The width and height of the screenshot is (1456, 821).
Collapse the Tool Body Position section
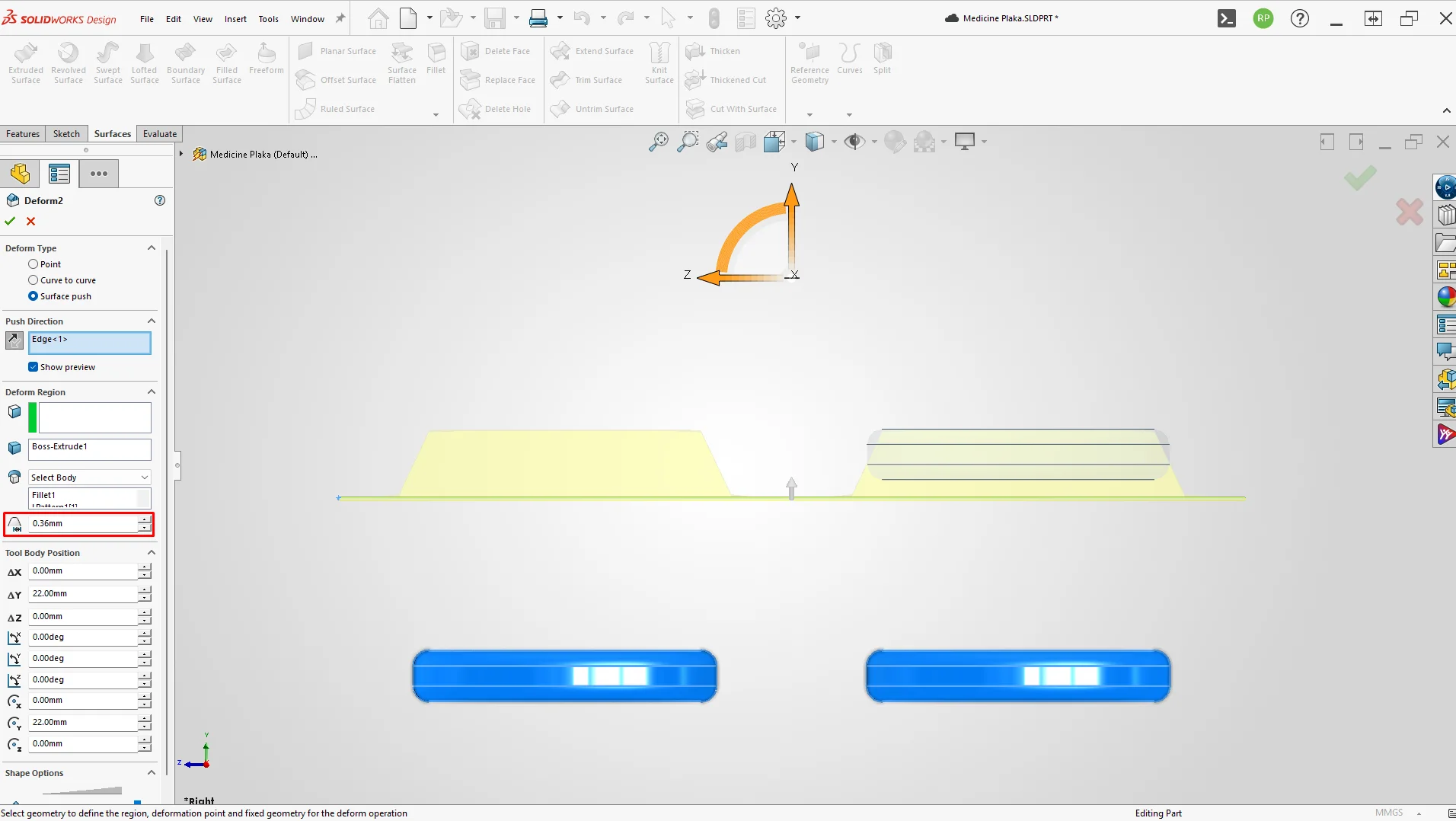click(152, 553)
